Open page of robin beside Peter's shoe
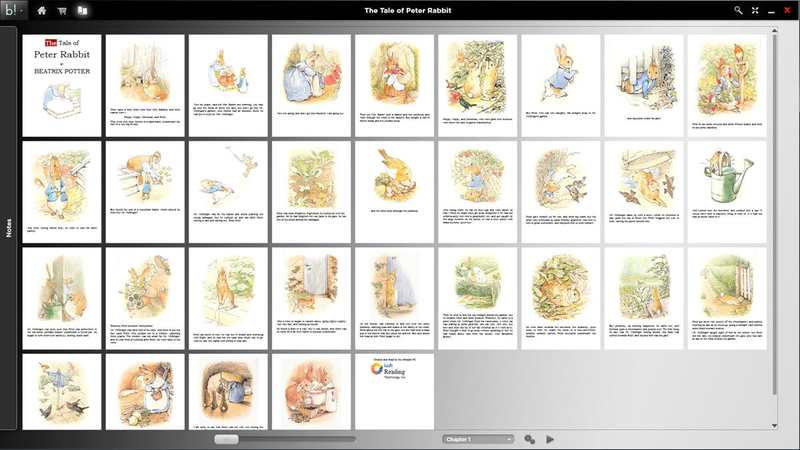The width and height of the screenshot is (800, 450). coord(394,192)
